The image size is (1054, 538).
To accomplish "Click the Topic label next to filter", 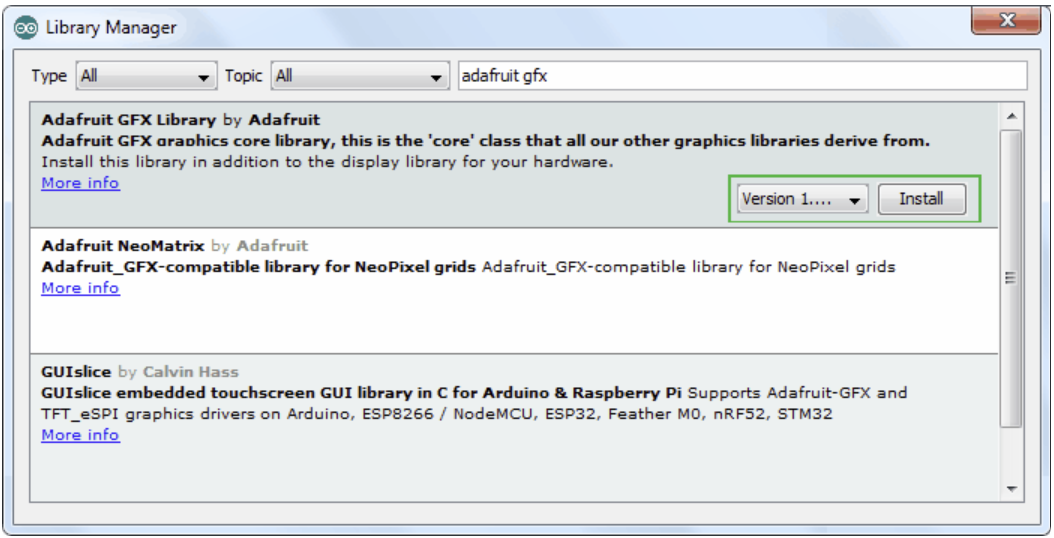I will click(x=243, y=76).
